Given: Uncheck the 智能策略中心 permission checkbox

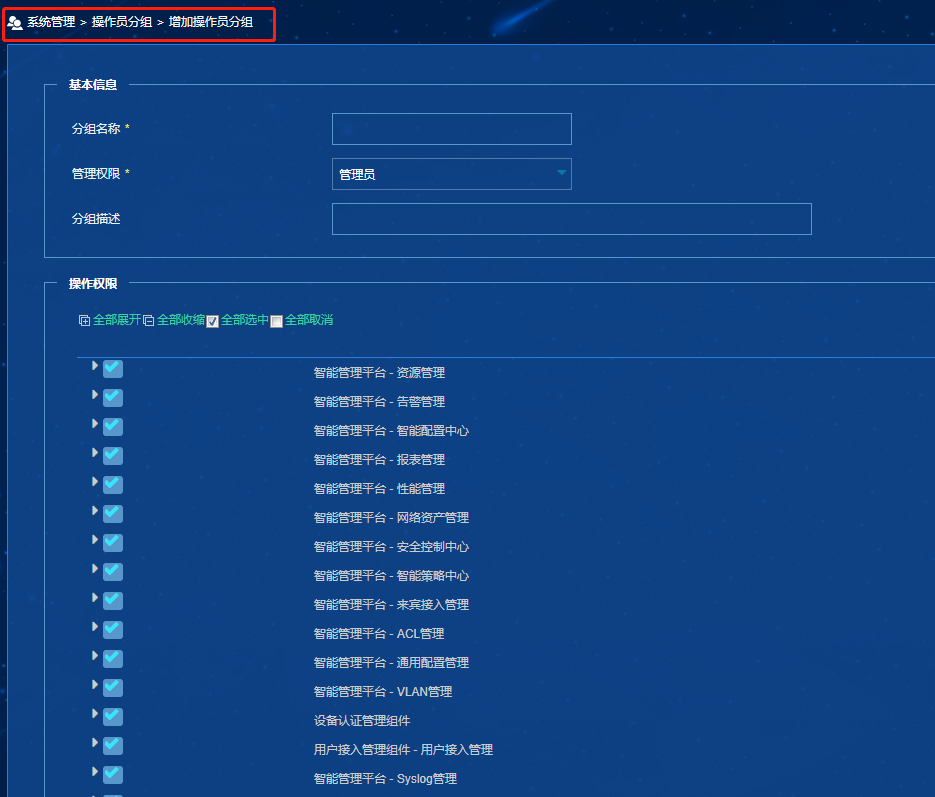Looking at the screenshot, I should click(x=113, y=572).
